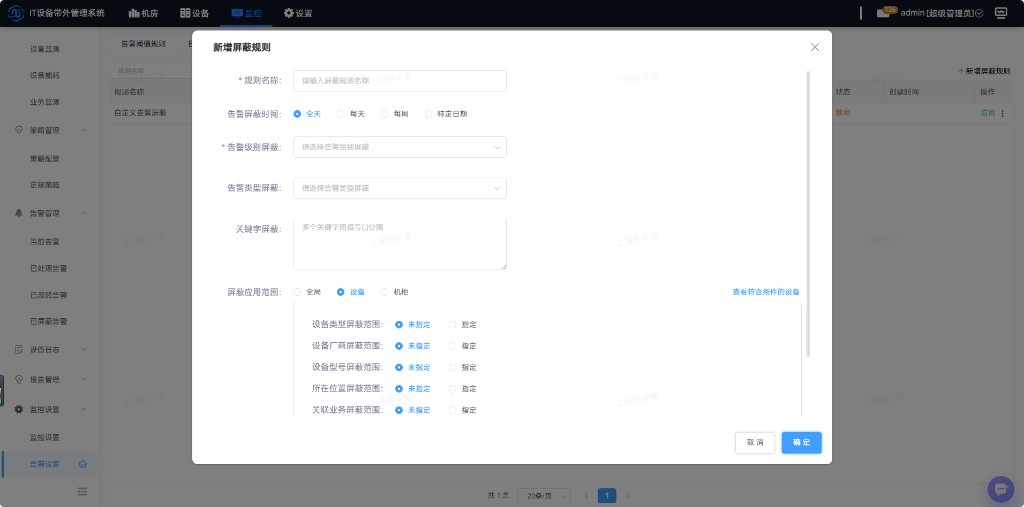Open the 监控设置 sub-item in sidebar

44,437
